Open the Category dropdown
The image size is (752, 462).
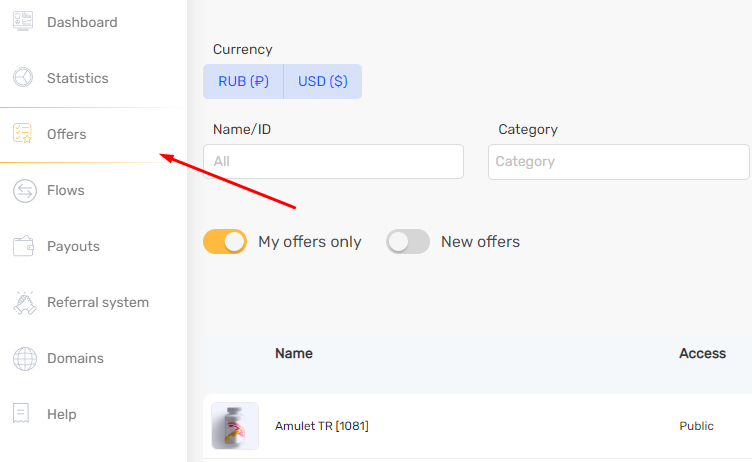618,162
